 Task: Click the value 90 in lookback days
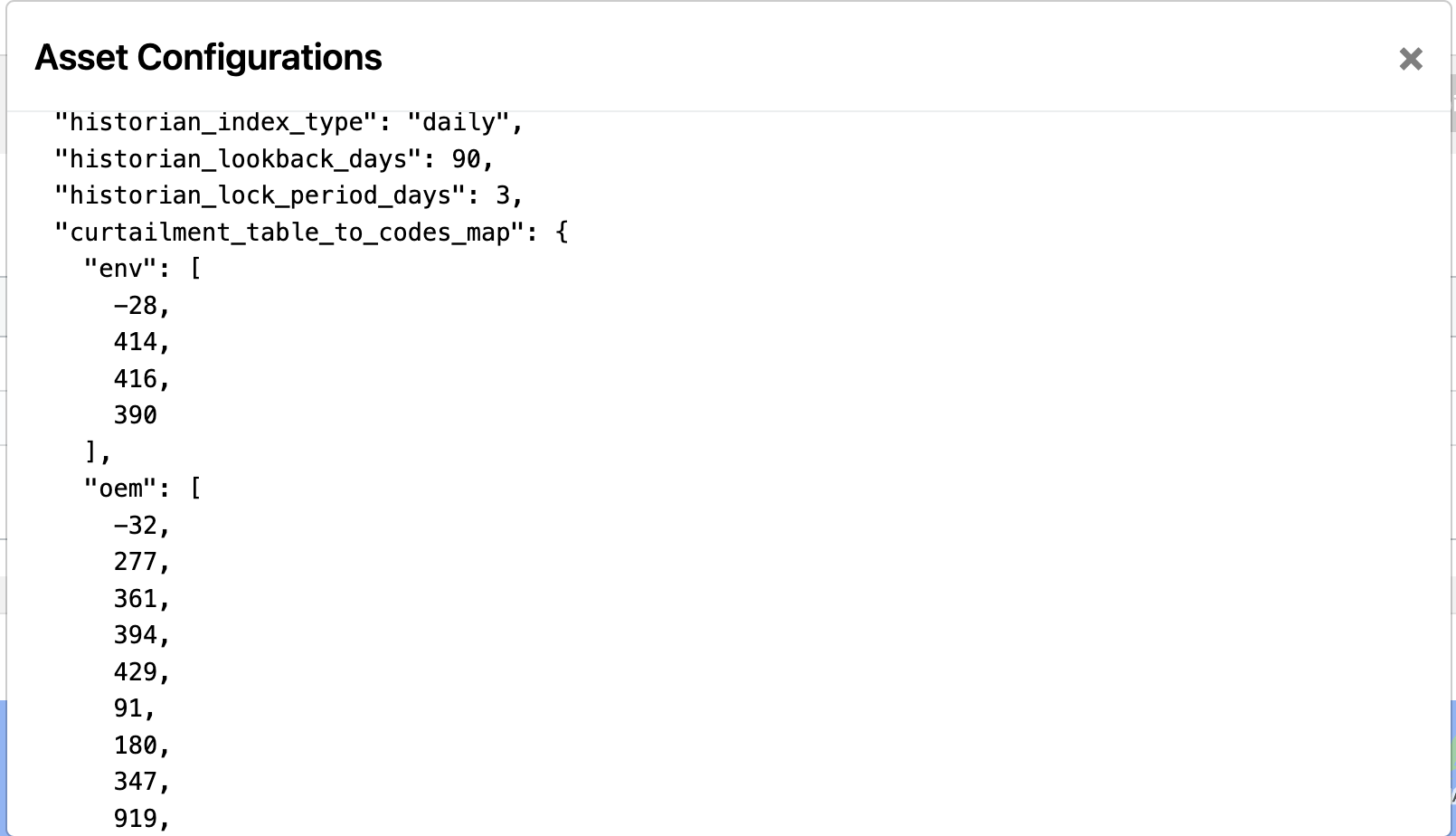tap(466, 160)
